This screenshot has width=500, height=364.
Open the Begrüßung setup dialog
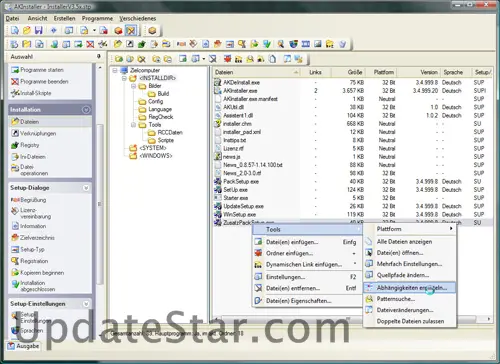pos(29,200)
